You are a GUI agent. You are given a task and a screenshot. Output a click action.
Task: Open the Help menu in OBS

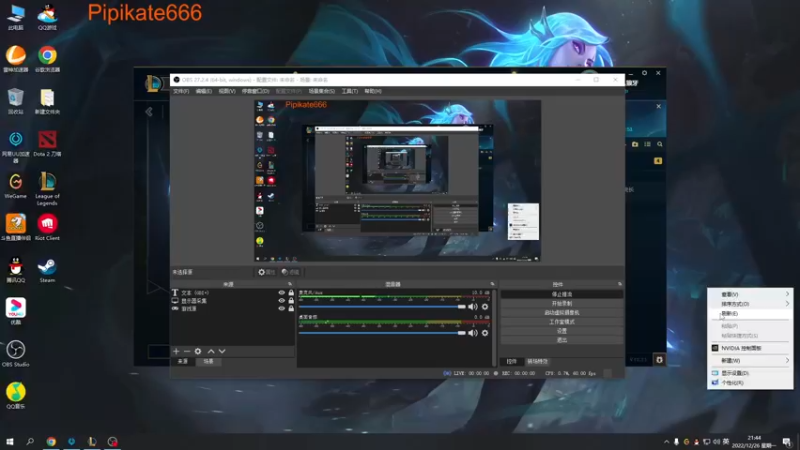pyautogui.click(x=373, y=91)
